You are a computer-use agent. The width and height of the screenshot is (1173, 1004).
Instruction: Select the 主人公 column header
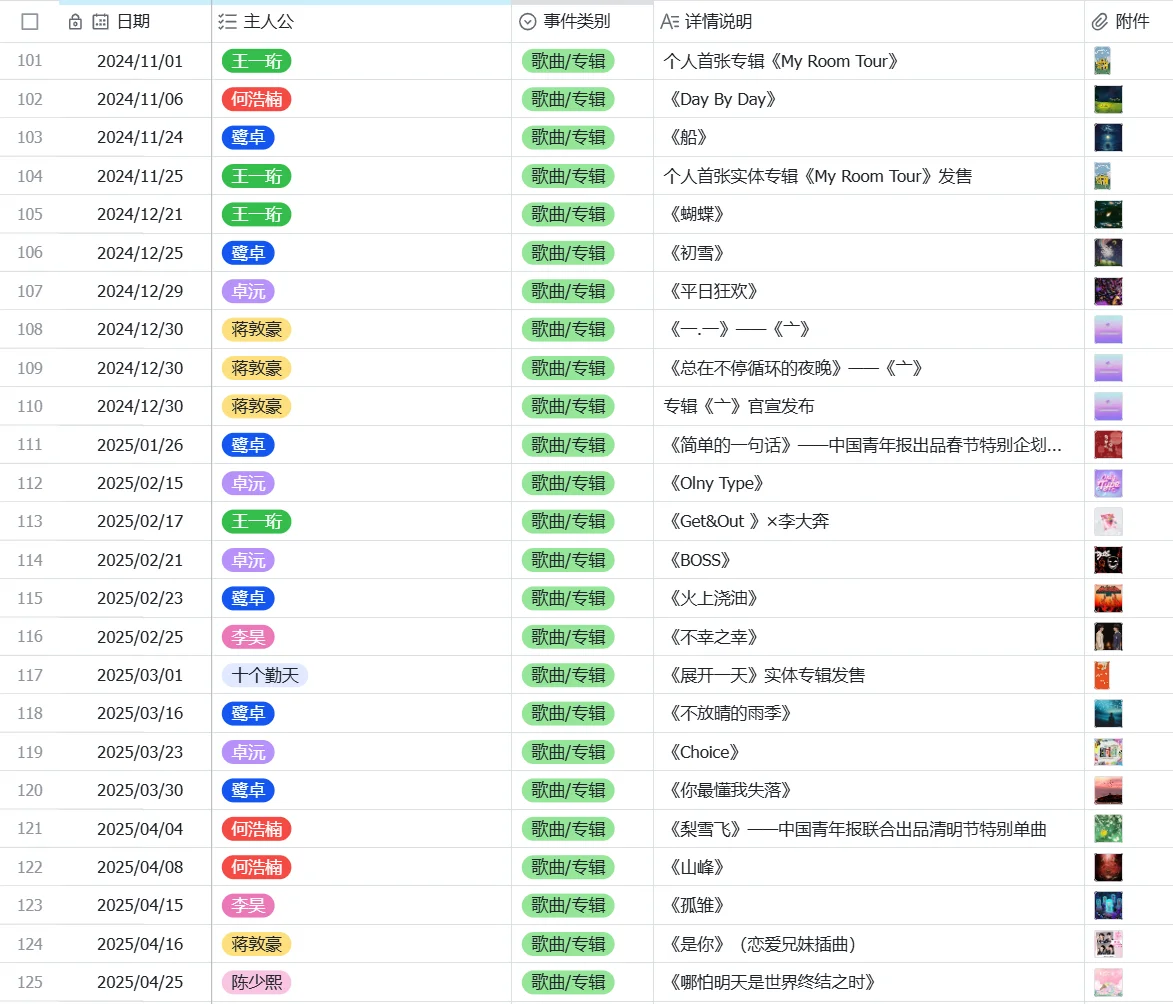(362, 22)
